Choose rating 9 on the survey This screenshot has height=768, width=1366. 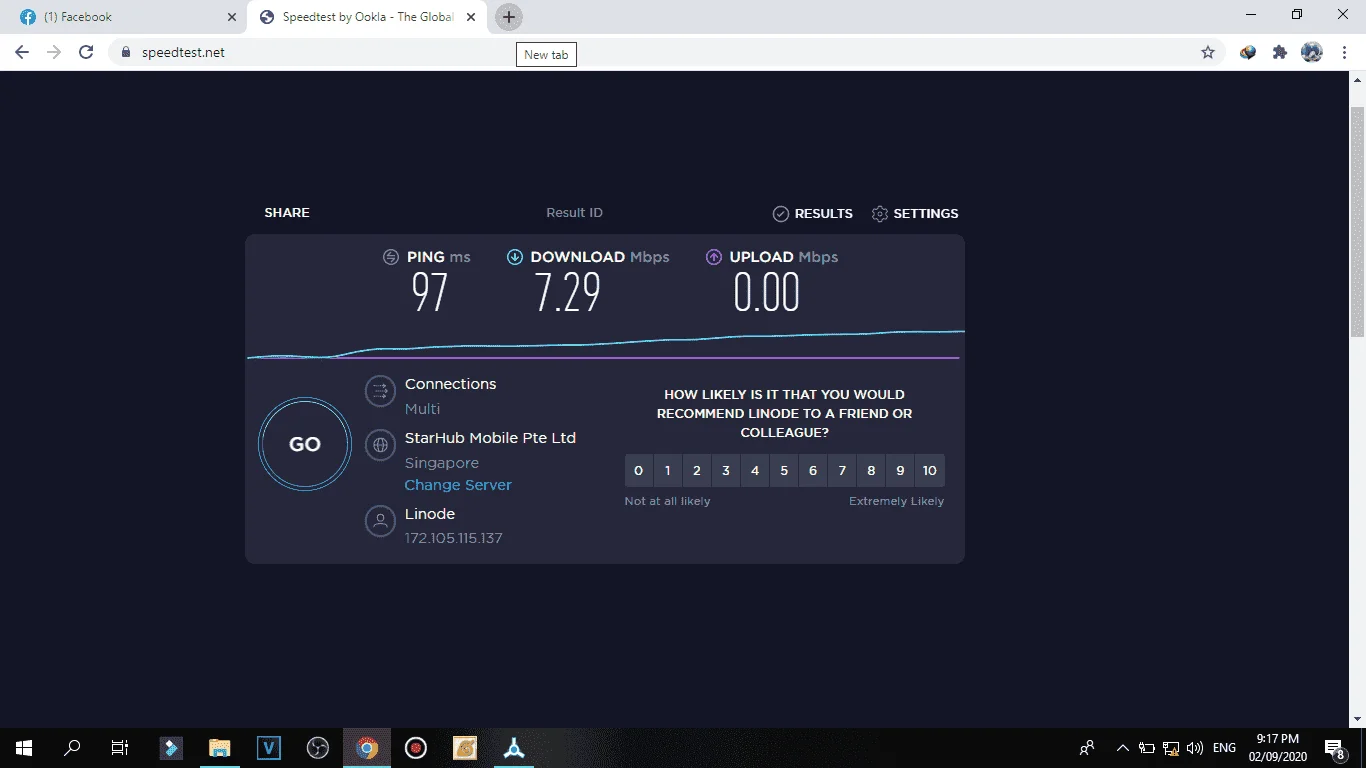point(900,471)
